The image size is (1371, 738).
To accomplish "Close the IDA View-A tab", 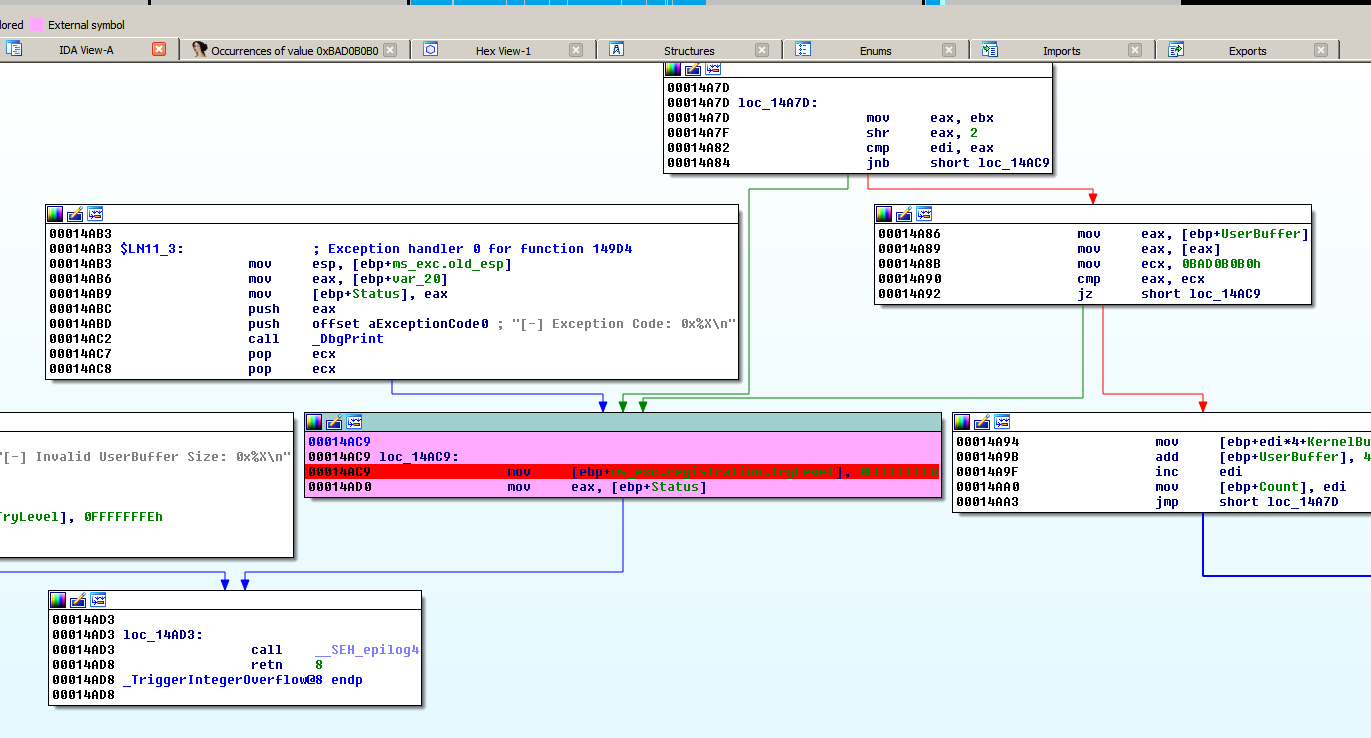I will pyautogui.click(x=159, y=49).
